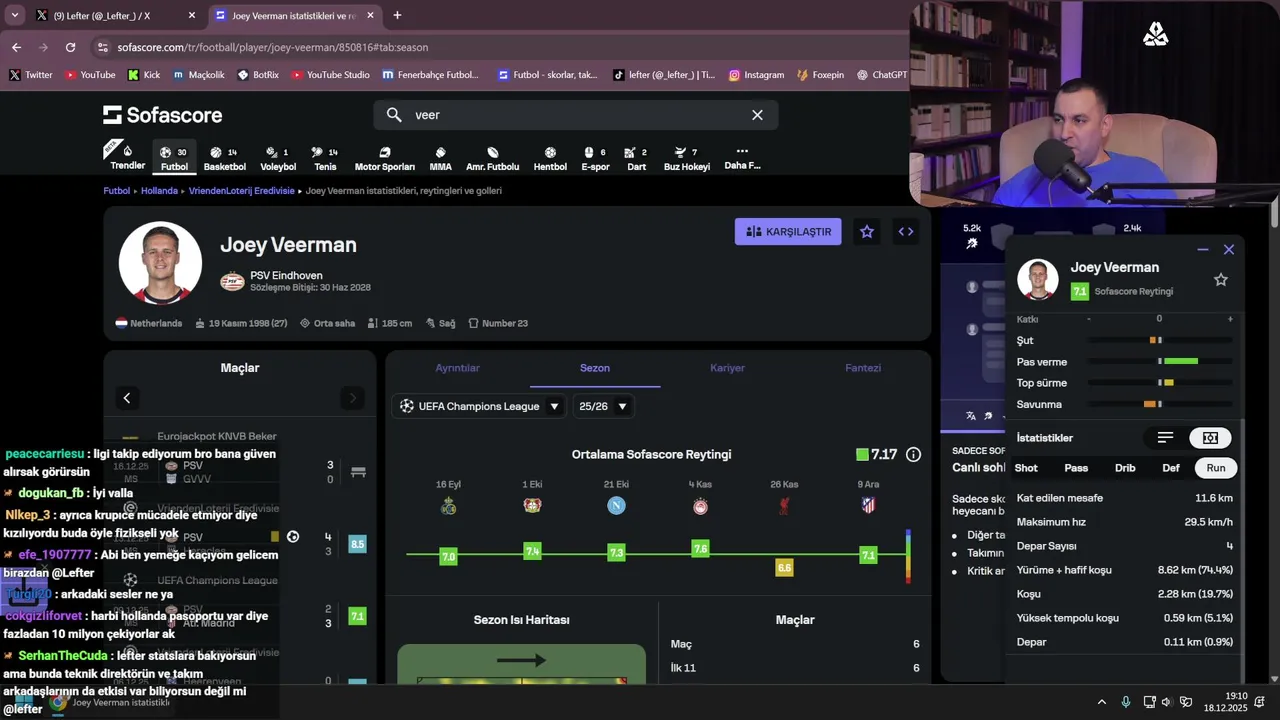Open Fantezi tab
The height and width of the screenshot is (720, 1280).
tap(863, 368)
